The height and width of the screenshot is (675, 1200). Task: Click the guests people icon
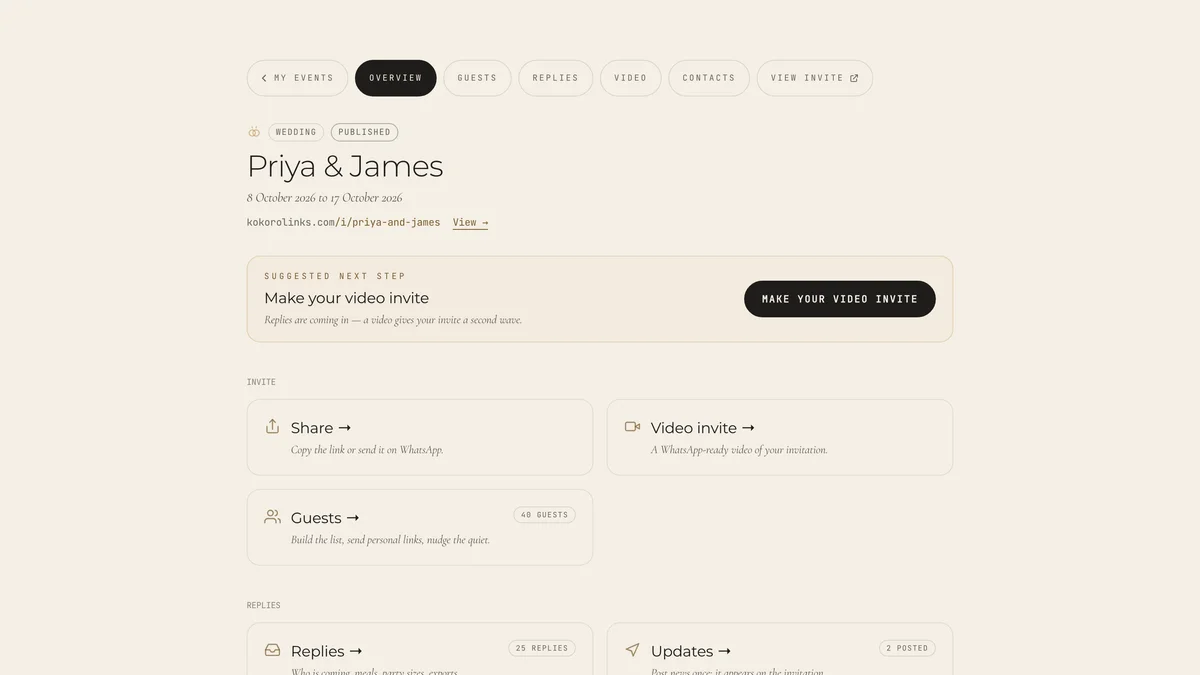pyautogui.click(x=272, y=517)
